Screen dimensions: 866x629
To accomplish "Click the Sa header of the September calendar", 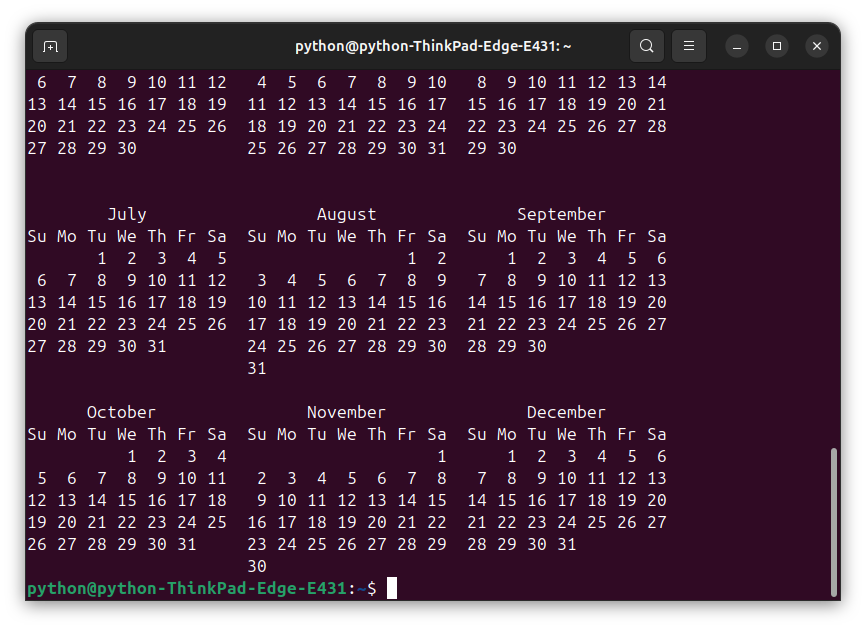I will pyautogui.click(x=657, y=236).
